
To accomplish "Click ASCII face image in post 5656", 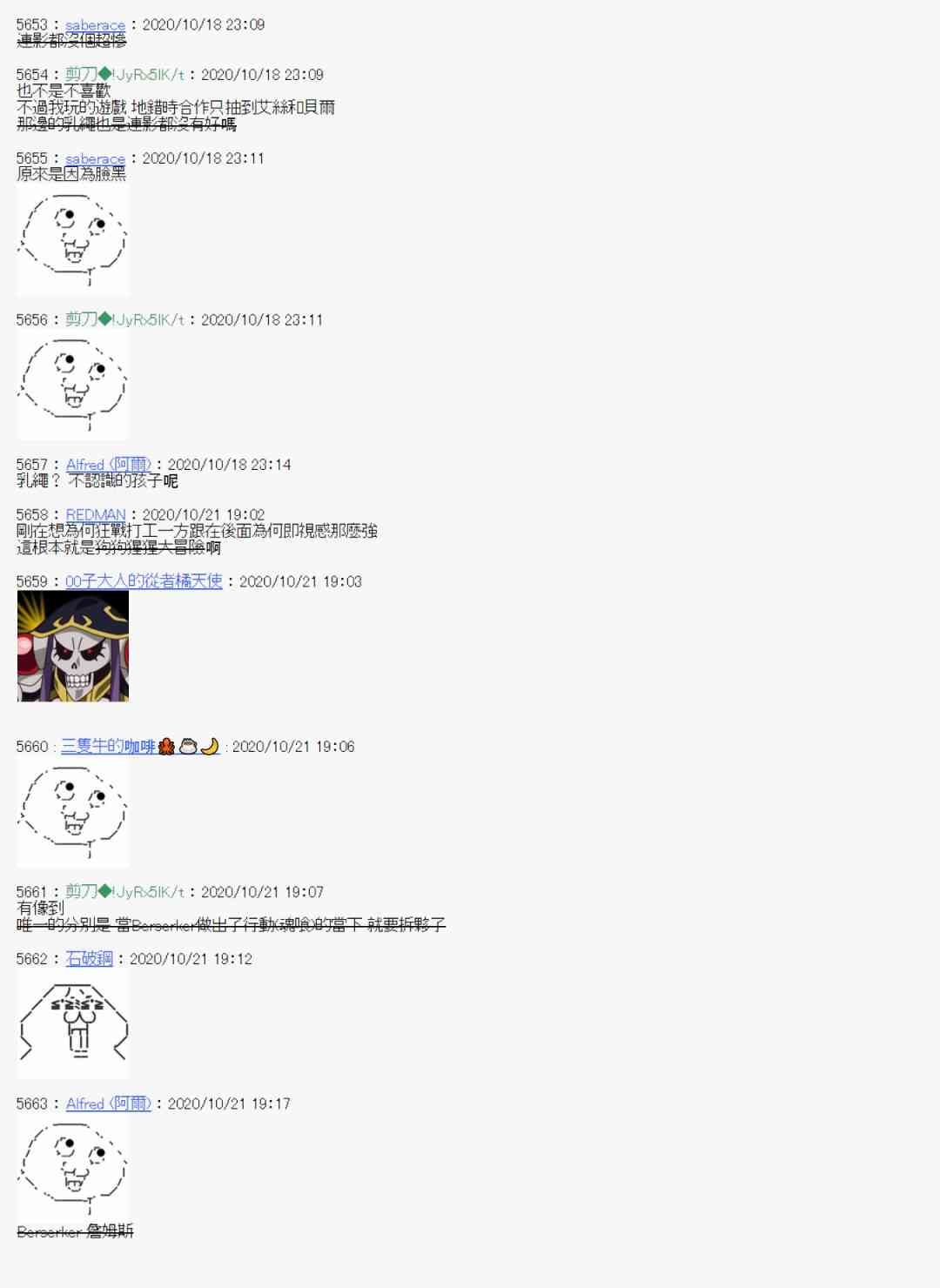I will click(73, 385).
